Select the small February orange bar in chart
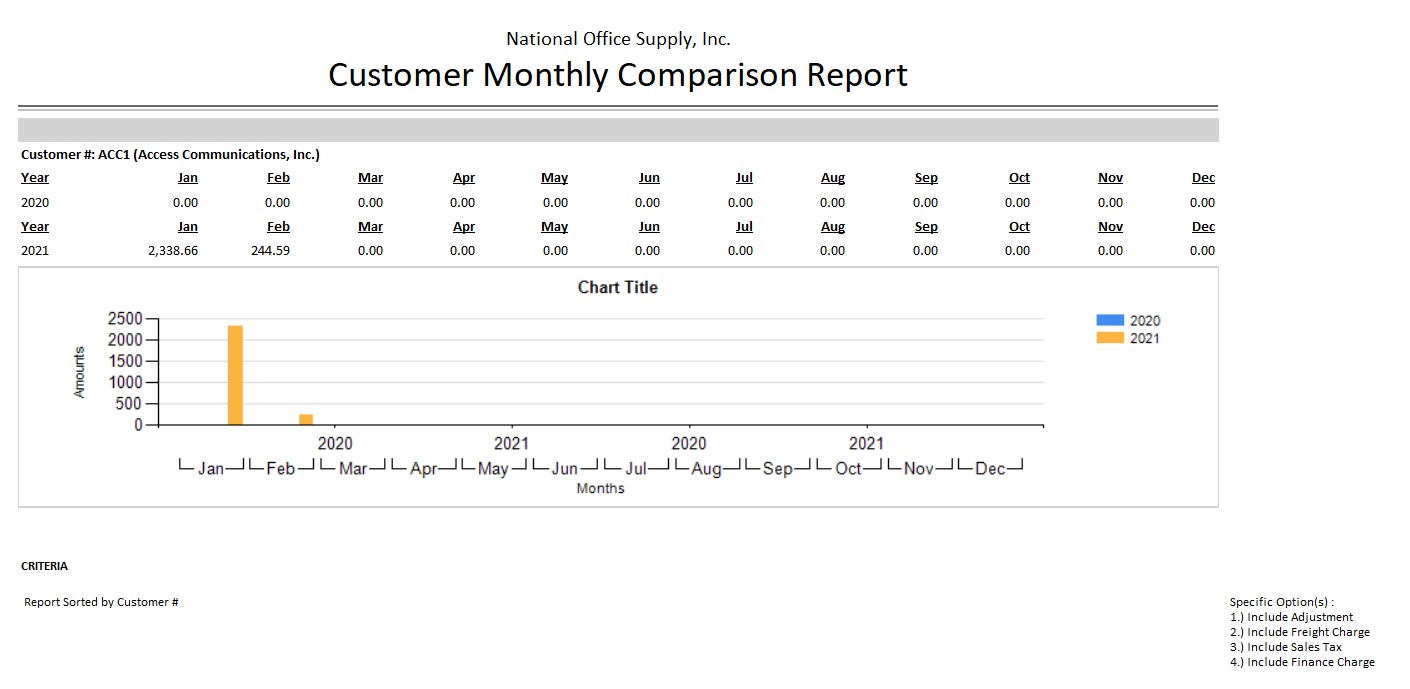Viewport: 1410px width, 689px height. coord(306,419)
